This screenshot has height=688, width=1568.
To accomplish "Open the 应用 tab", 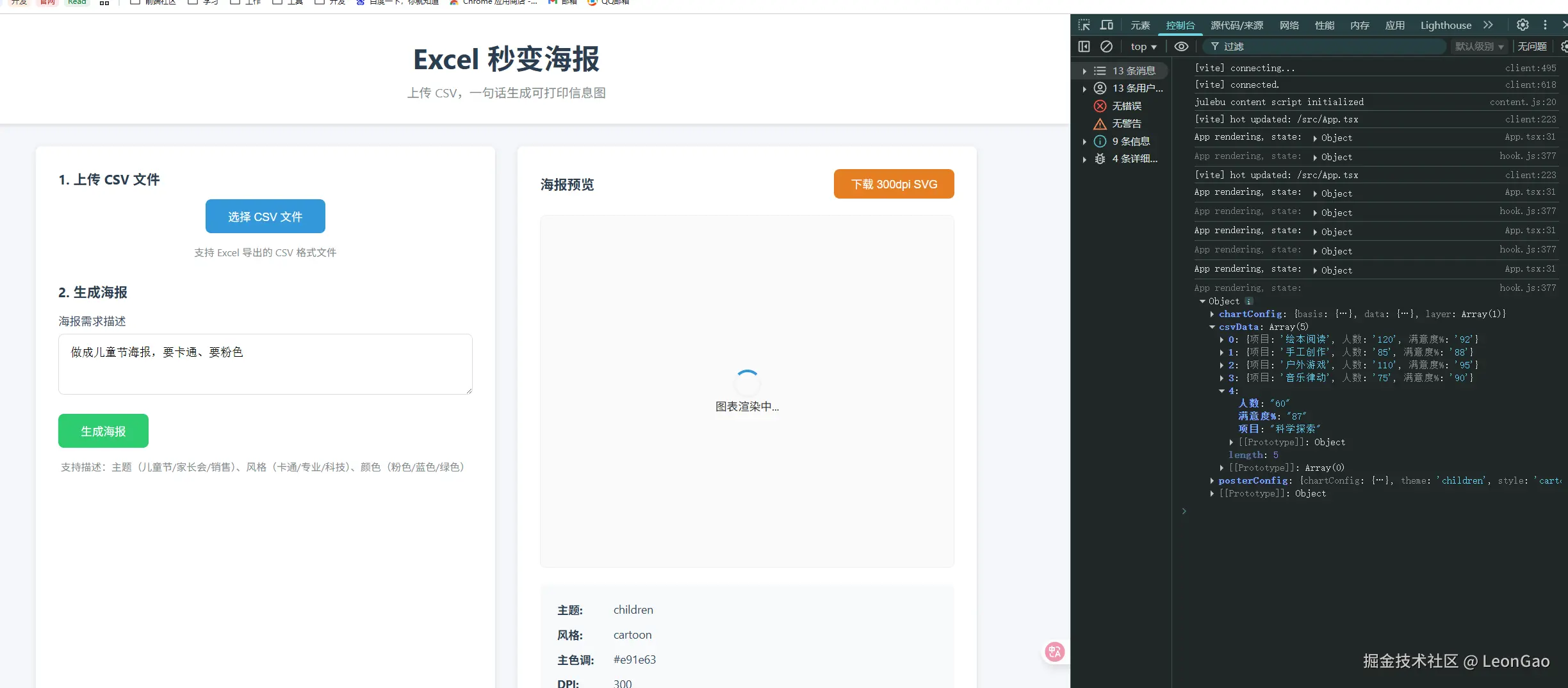I will tap(1395, 25).
